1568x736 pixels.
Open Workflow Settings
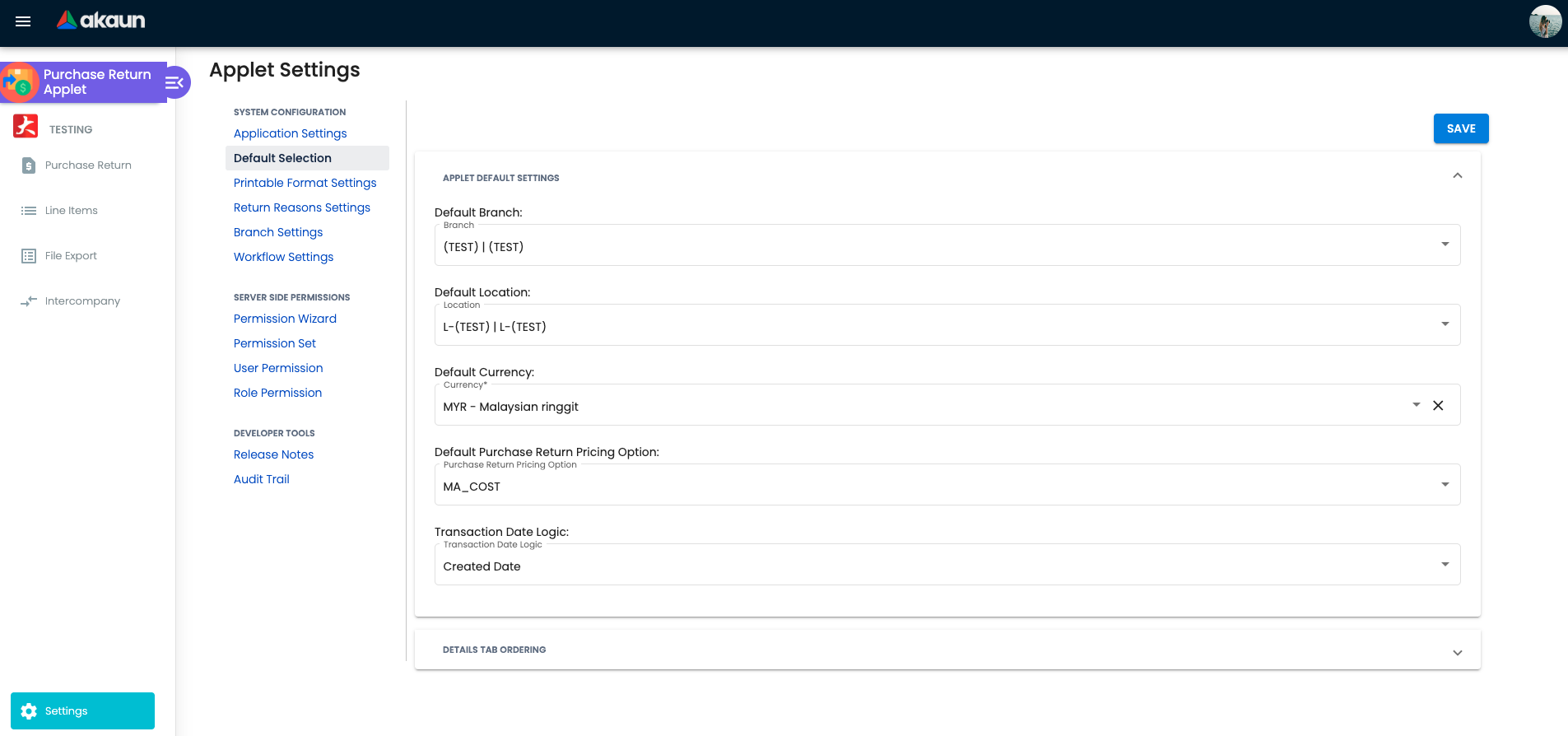pyautogui.click(x=283, y=257)
